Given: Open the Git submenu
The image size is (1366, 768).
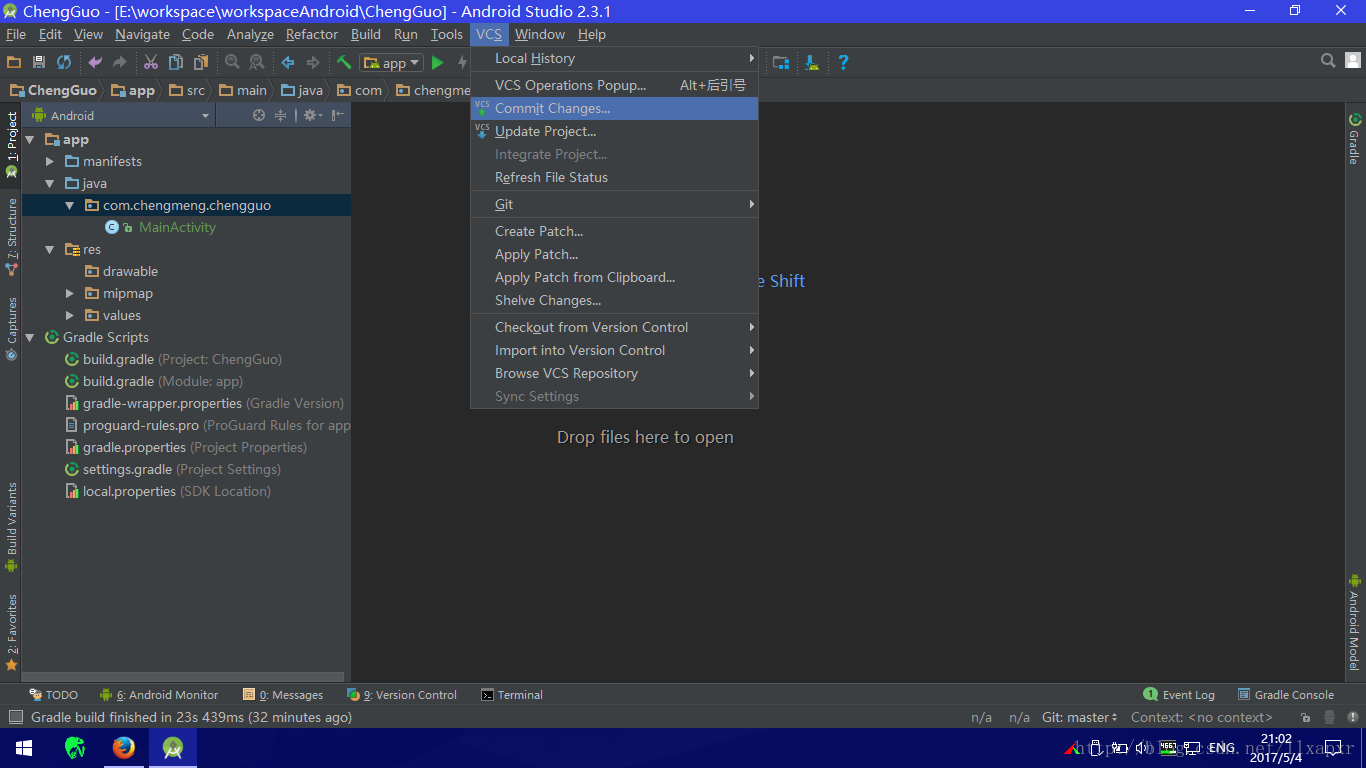Looking at the screenshot, I should coord(614,204).
